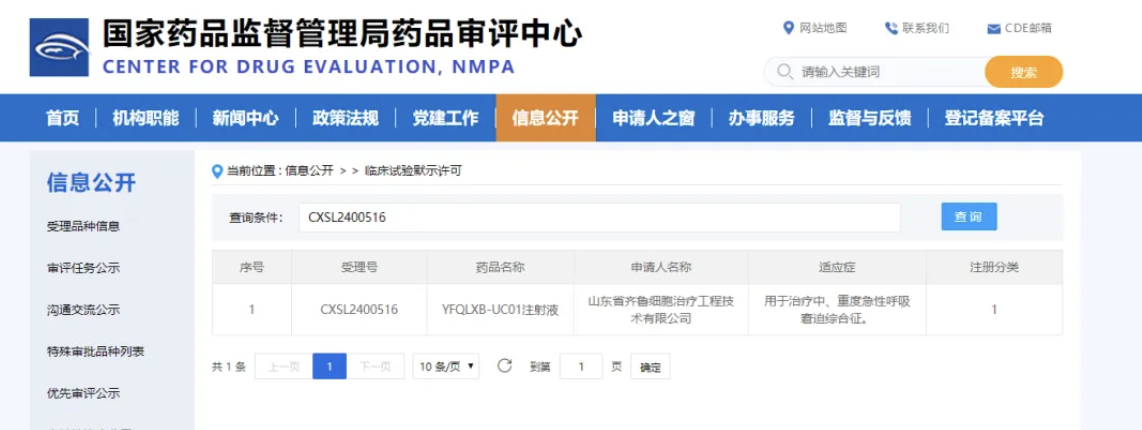The image size is (1142, 430).
Task: Click the magnifier icon in keyword search
Action: pyautogui.click(x=783, y=72)
